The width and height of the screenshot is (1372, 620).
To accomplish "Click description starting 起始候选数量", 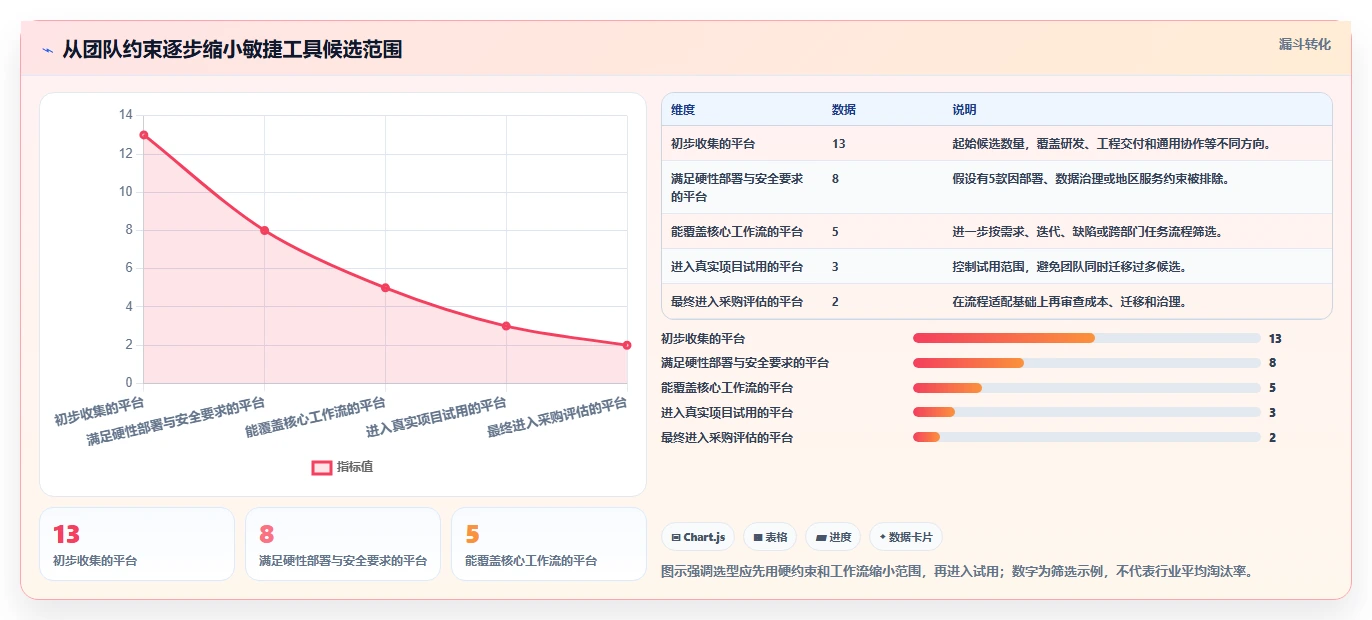I will (x=1111, y=144).
